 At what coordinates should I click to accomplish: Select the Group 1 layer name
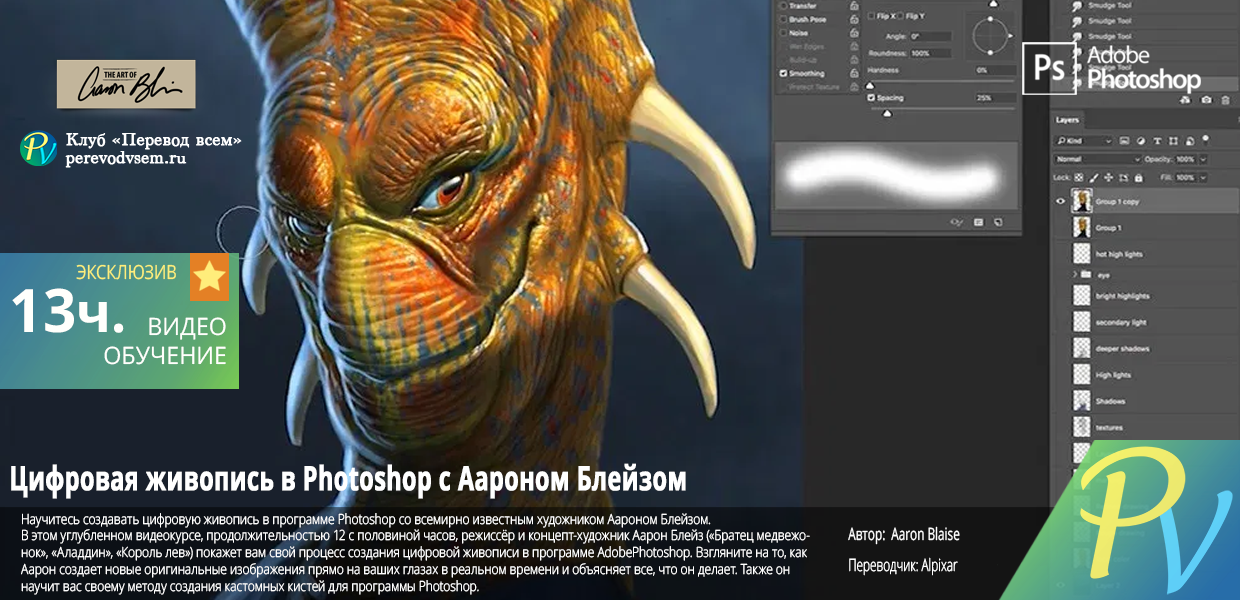point(1108,228)
